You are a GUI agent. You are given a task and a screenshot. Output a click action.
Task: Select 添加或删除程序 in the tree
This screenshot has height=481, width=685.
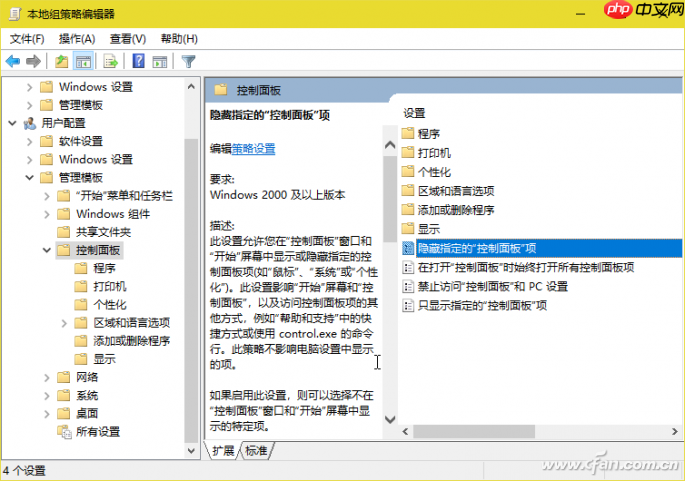pyautogui.click(x=132, y=341)
